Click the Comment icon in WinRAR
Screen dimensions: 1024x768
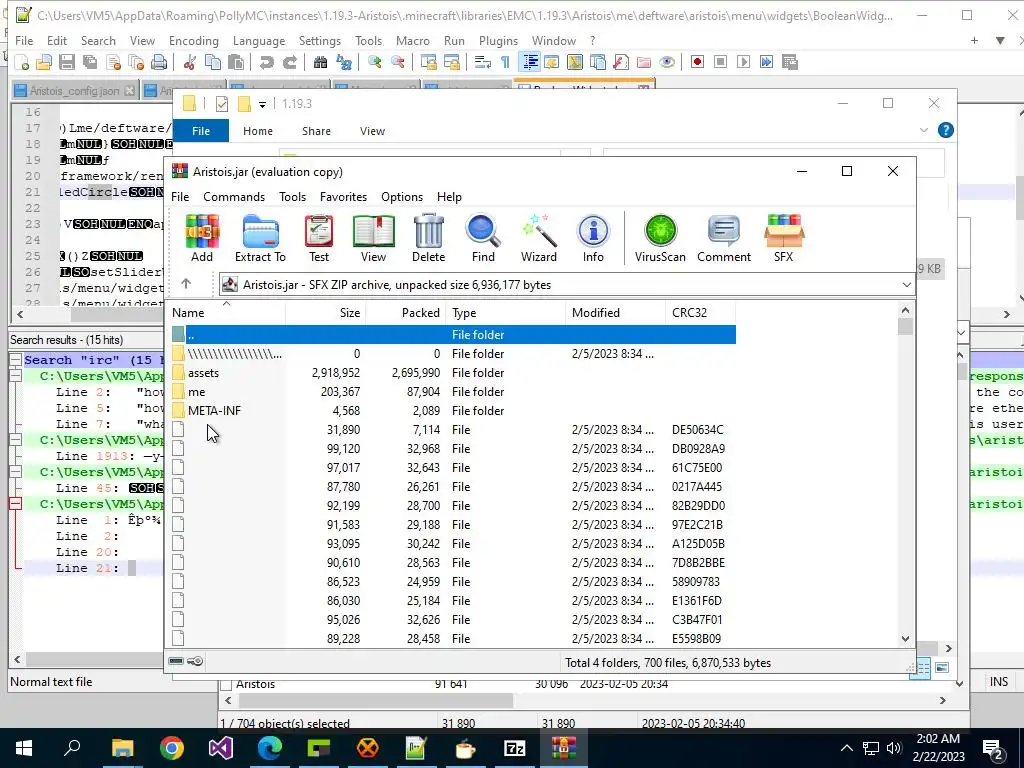pos(724,238)
